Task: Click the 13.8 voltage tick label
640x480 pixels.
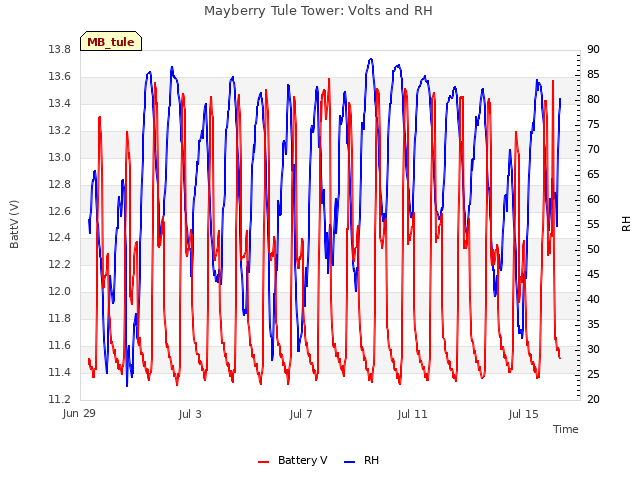Action: coord(59,50)
